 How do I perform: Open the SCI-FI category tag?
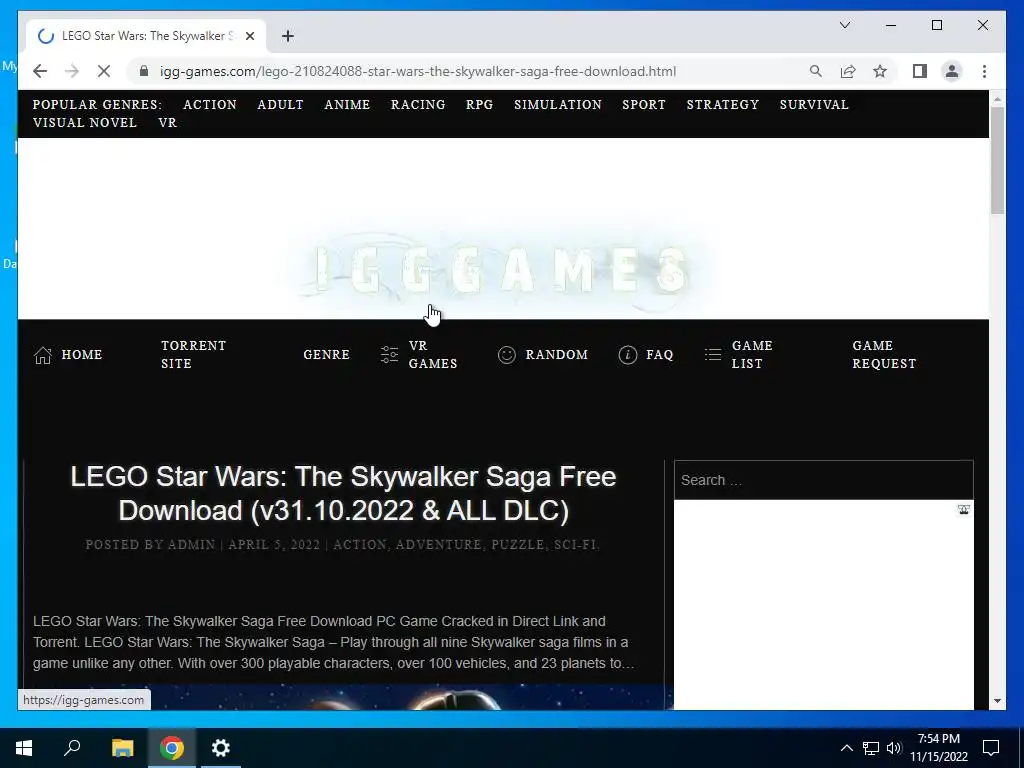click(575, 545)
